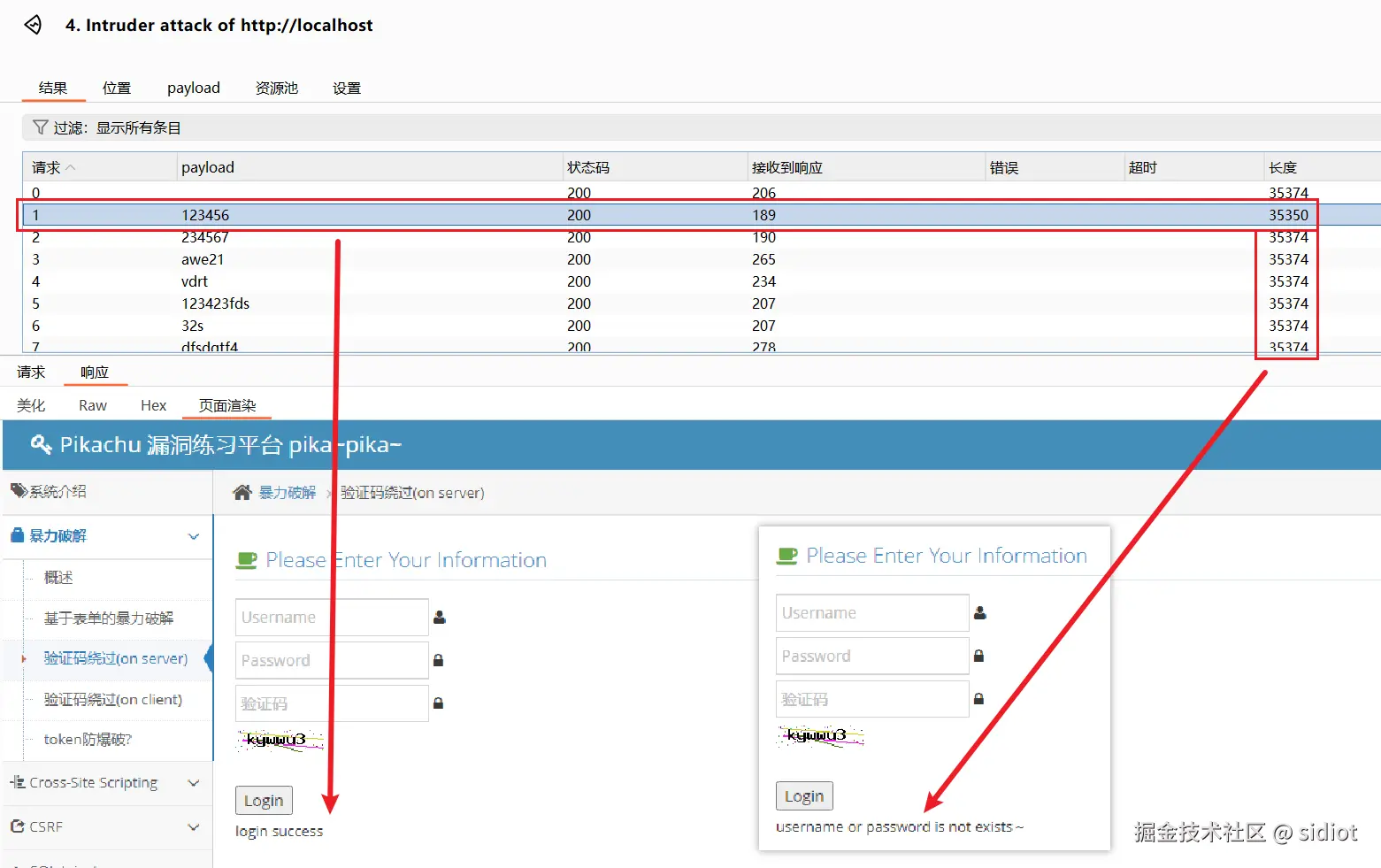Refresh the right captcha image
The width and height of the screenshot is (1381, 868).
click(821, 735)
